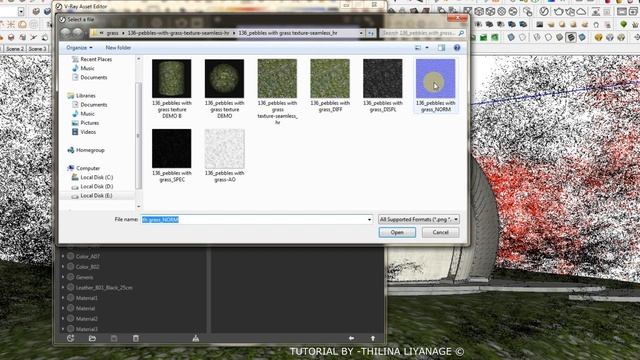640x360 pixels.
Task: Open the All Supported Formats file type dropdown
Action: [419, 220]
